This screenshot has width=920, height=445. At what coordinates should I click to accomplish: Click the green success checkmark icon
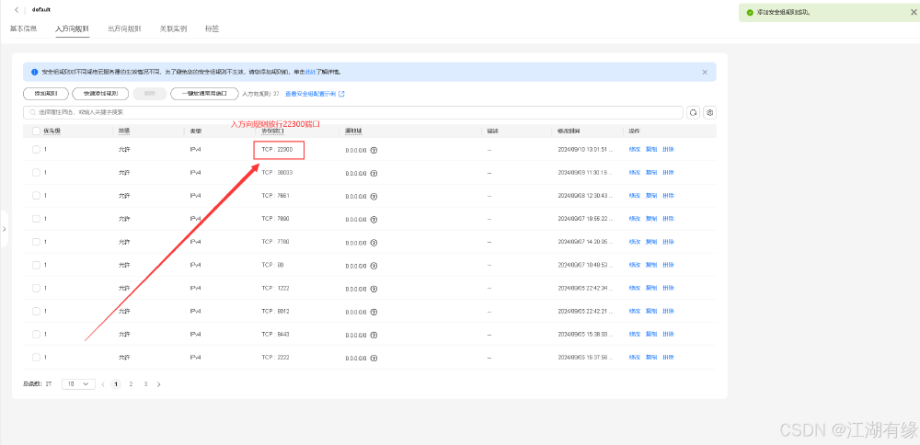pos(749,12)
